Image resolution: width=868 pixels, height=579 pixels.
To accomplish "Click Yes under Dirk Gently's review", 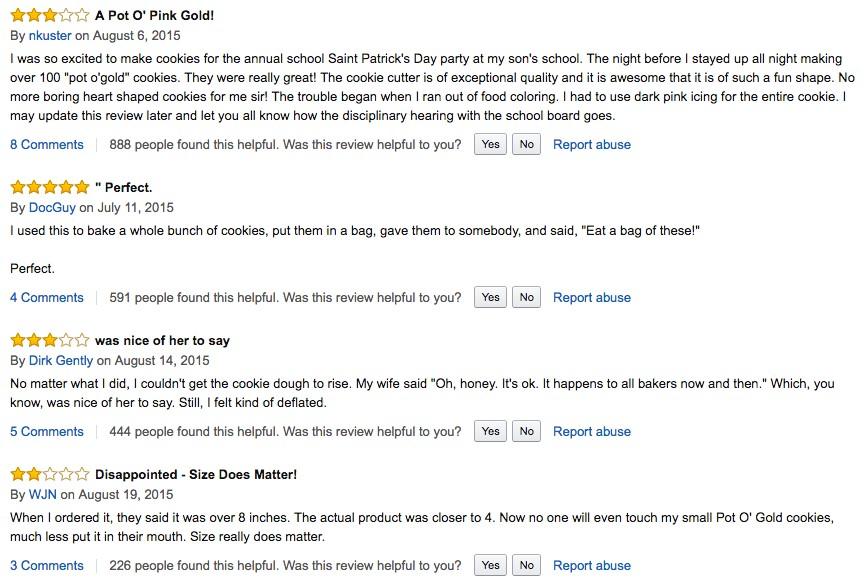I will [x=489, y=431].
